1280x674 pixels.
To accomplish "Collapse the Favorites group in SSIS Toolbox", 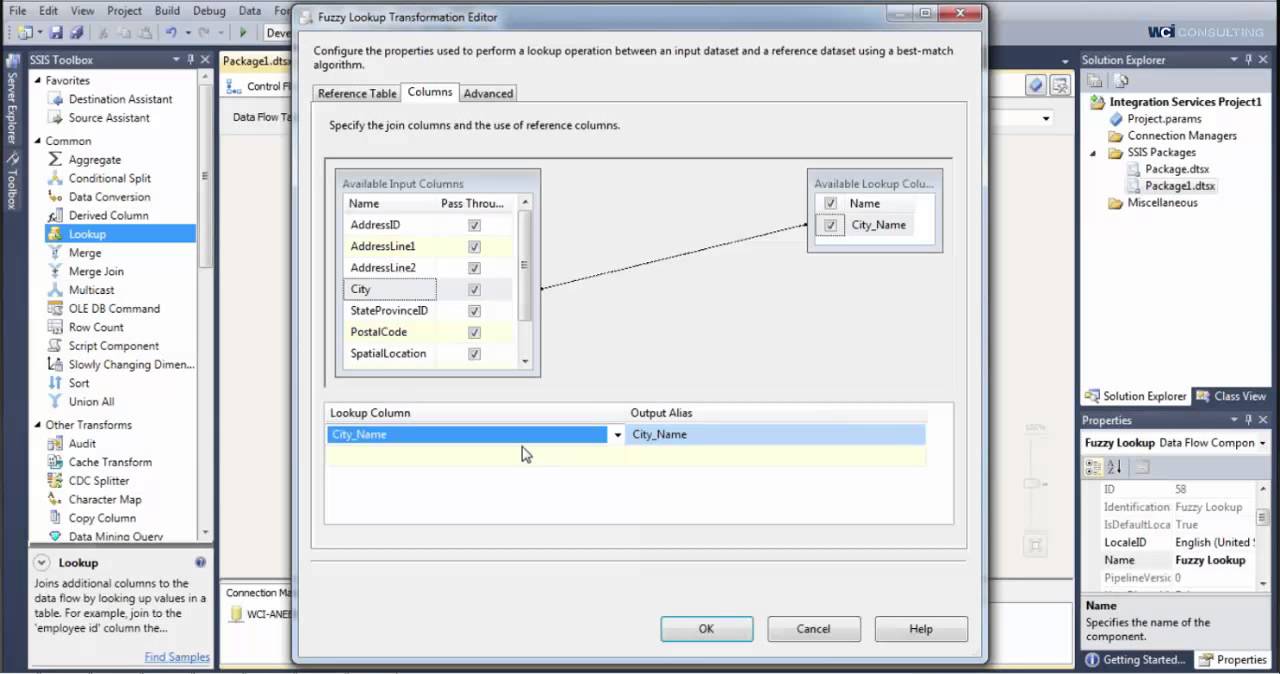I will [37, 81].
